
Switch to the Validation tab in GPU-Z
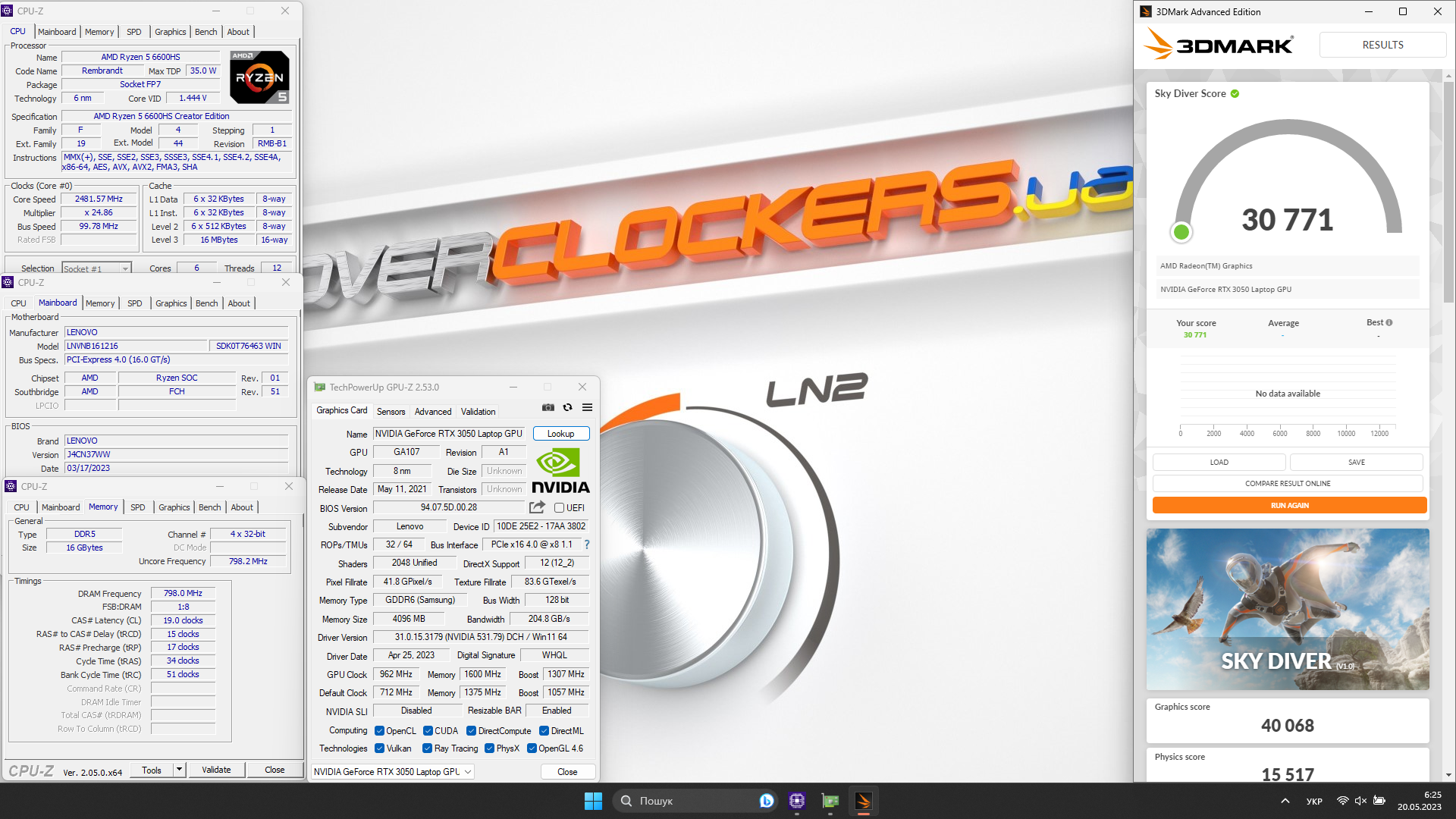coord(479,412)
